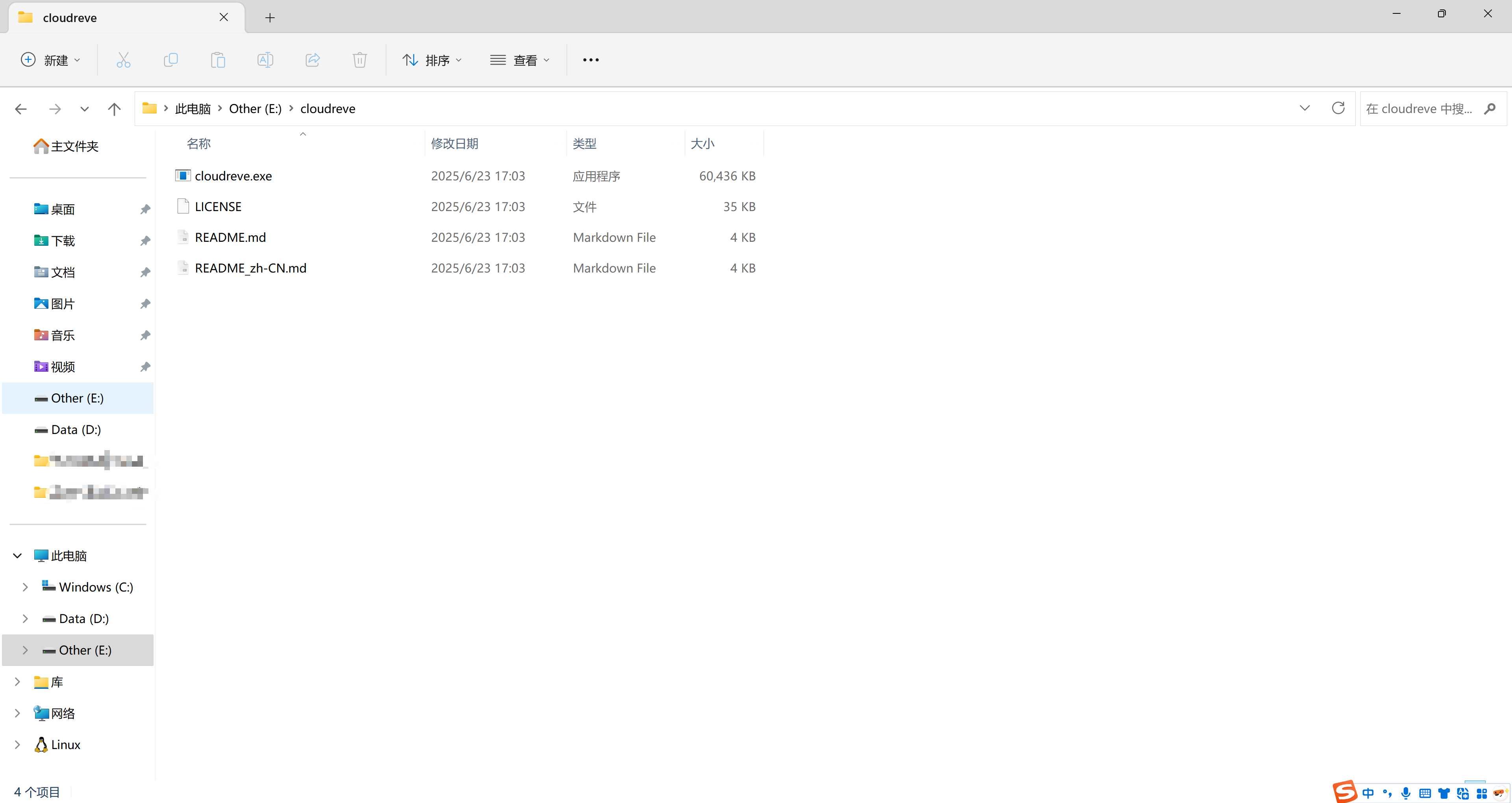The width and height of the screenshot is (1512, 803).
Task: Refresh the cloudreve folder view
Action: tap(1338, 108)
